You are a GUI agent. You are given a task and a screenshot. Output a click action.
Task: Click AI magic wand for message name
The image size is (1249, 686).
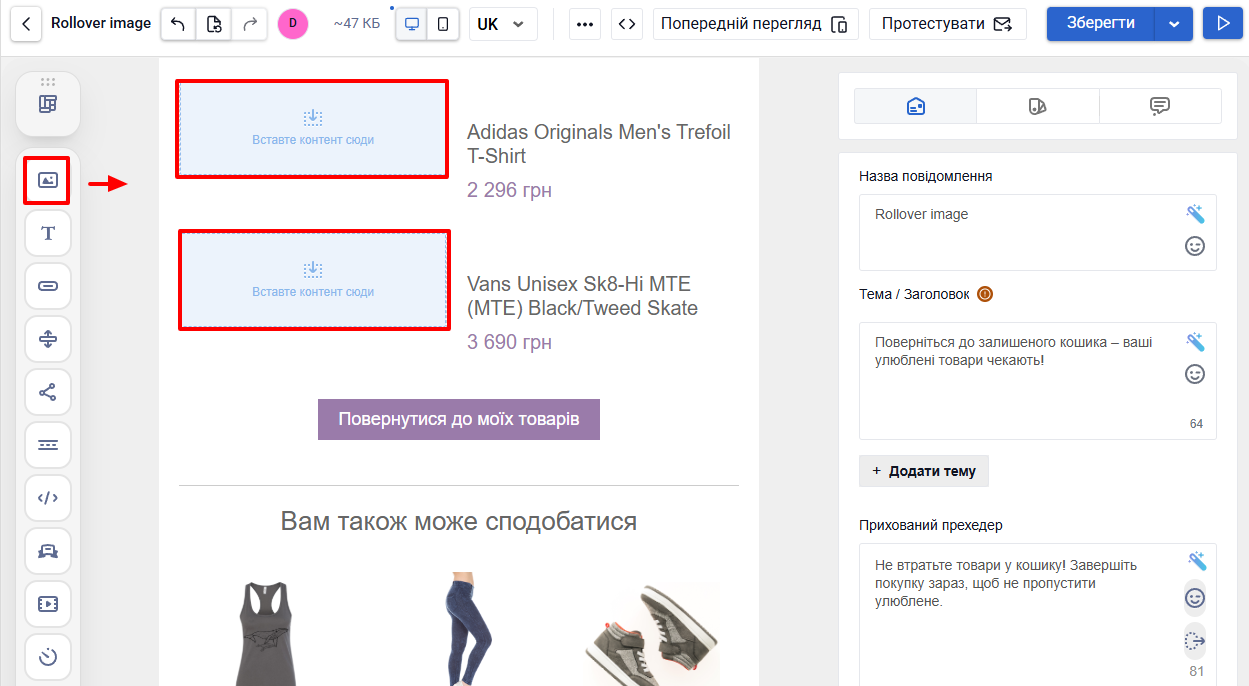[x=1195, y=214]
